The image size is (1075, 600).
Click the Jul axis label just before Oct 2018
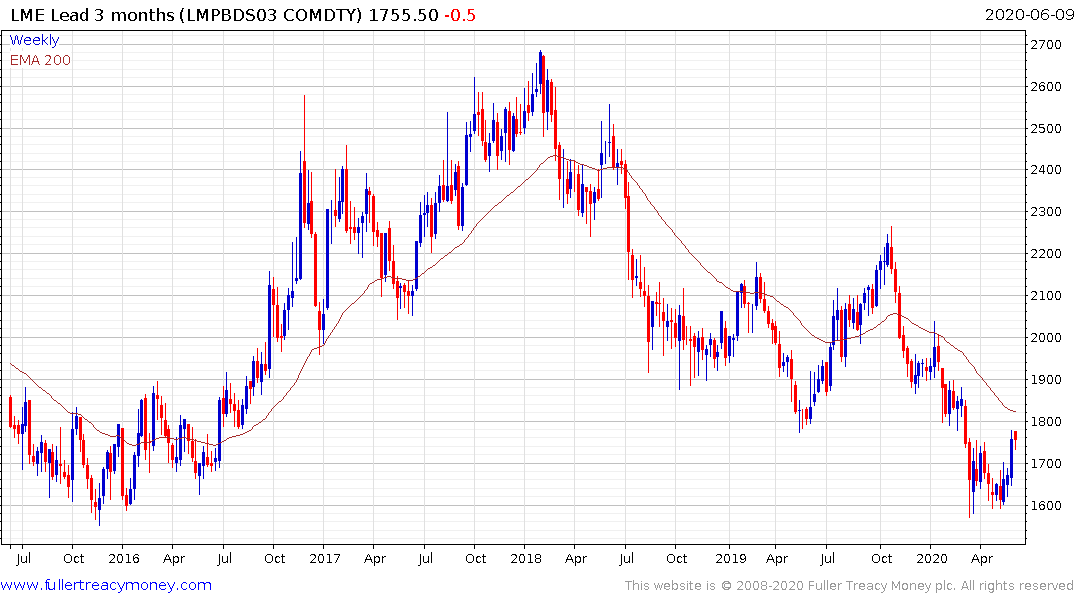pyautogui.click(x=626, y=558)
